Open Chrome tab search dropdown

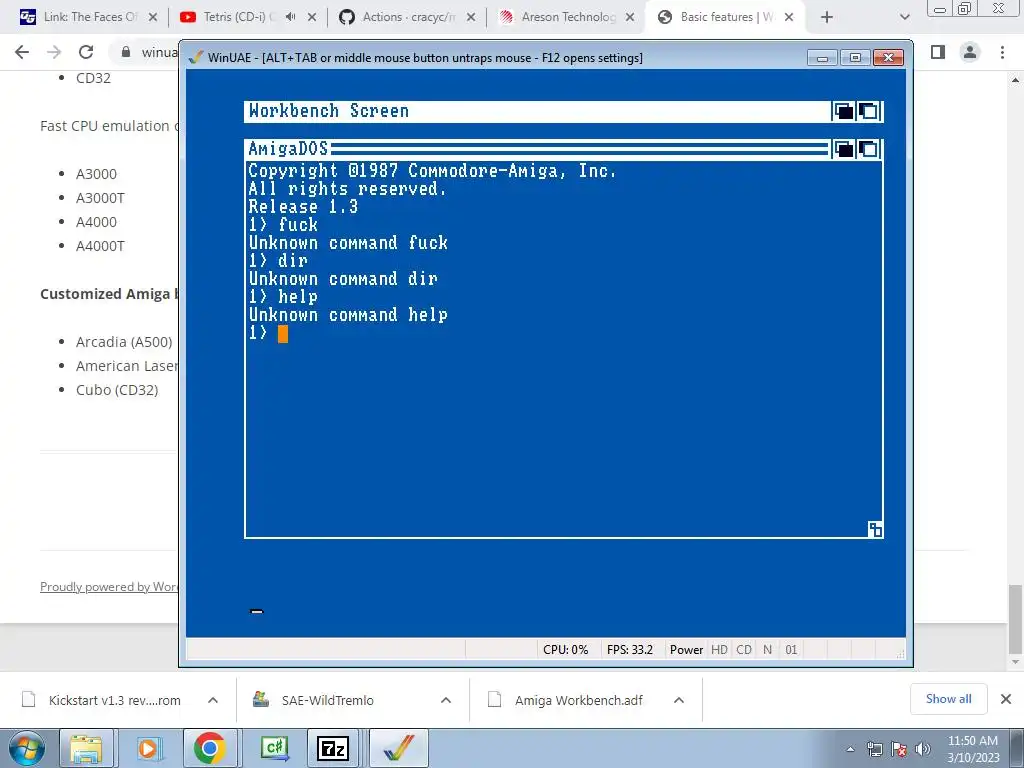tap(904, 17)
